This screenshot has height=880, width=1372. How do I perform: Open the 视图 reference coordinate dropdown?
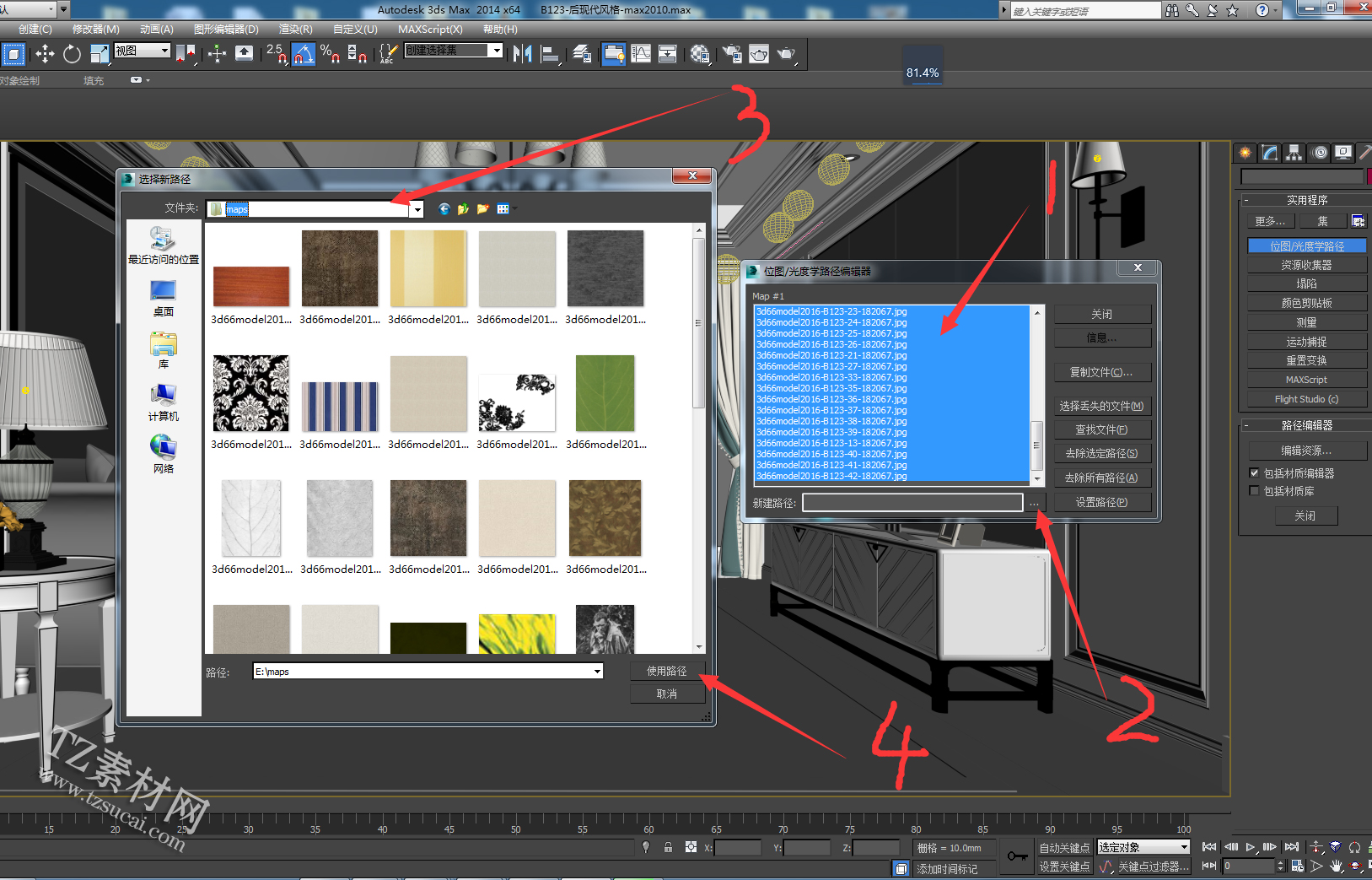pyautogui.click(x=143, y=51)
